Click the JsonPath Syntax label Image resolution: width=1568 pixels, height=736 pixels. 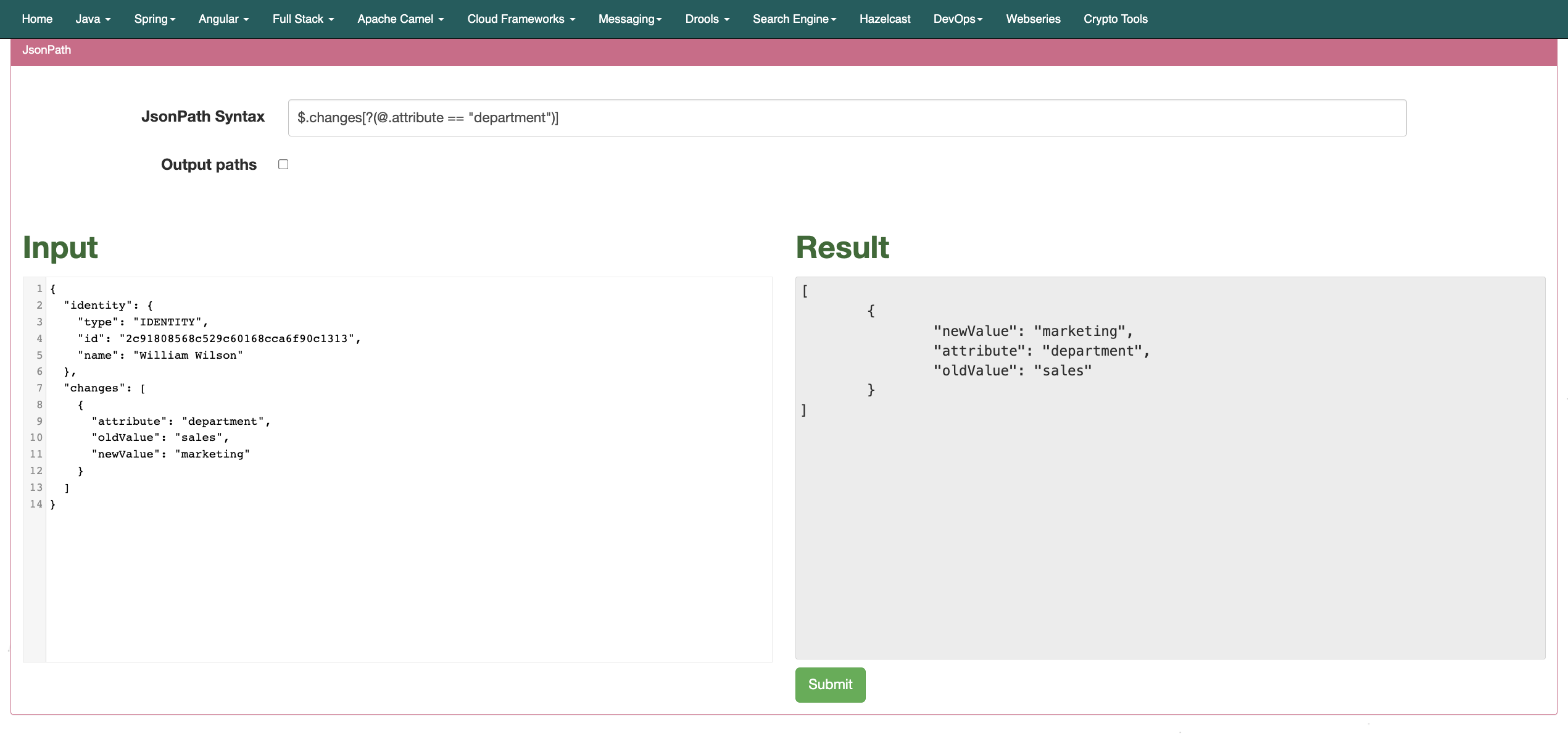tap(203, 117)
